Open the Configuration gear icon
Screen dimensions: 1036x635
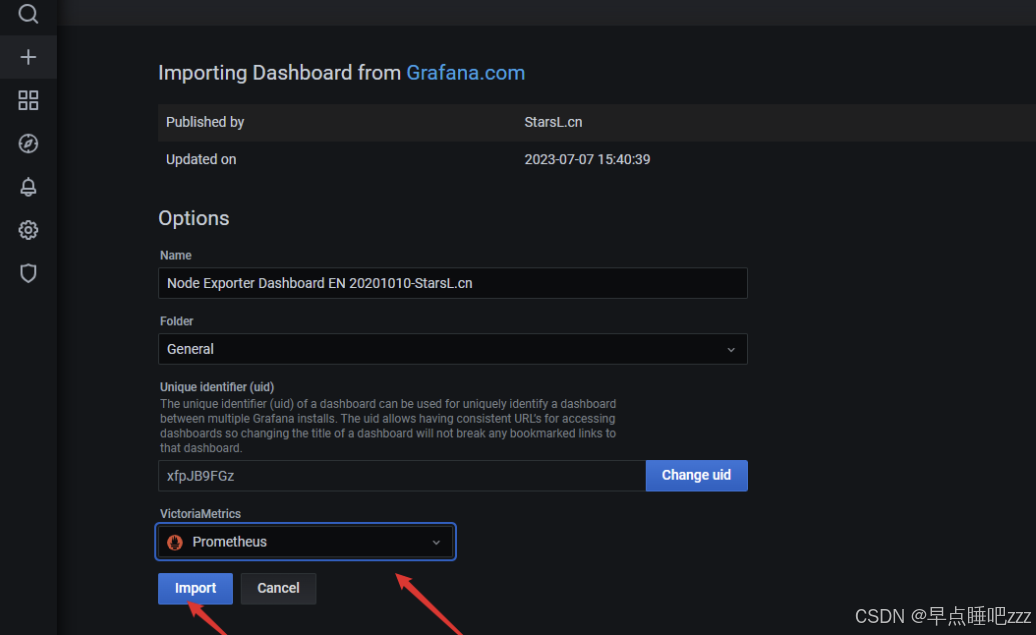(28, 230)
